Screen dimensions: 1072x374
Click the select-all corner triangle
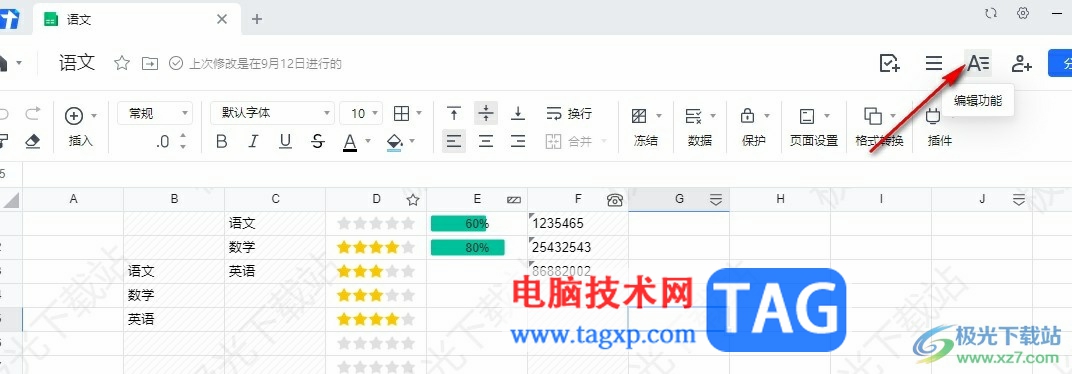coord(11,200)
